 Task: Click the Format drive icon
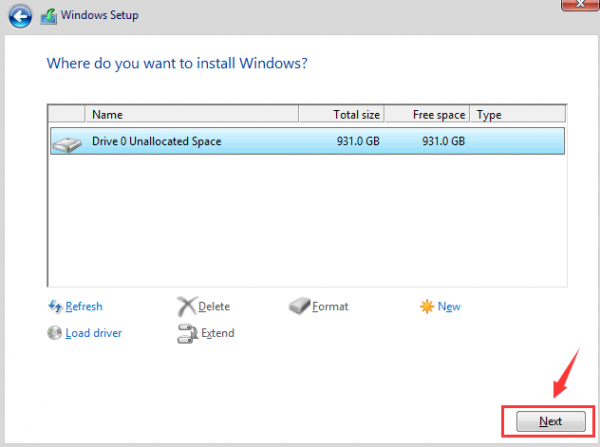pos(301,306)
